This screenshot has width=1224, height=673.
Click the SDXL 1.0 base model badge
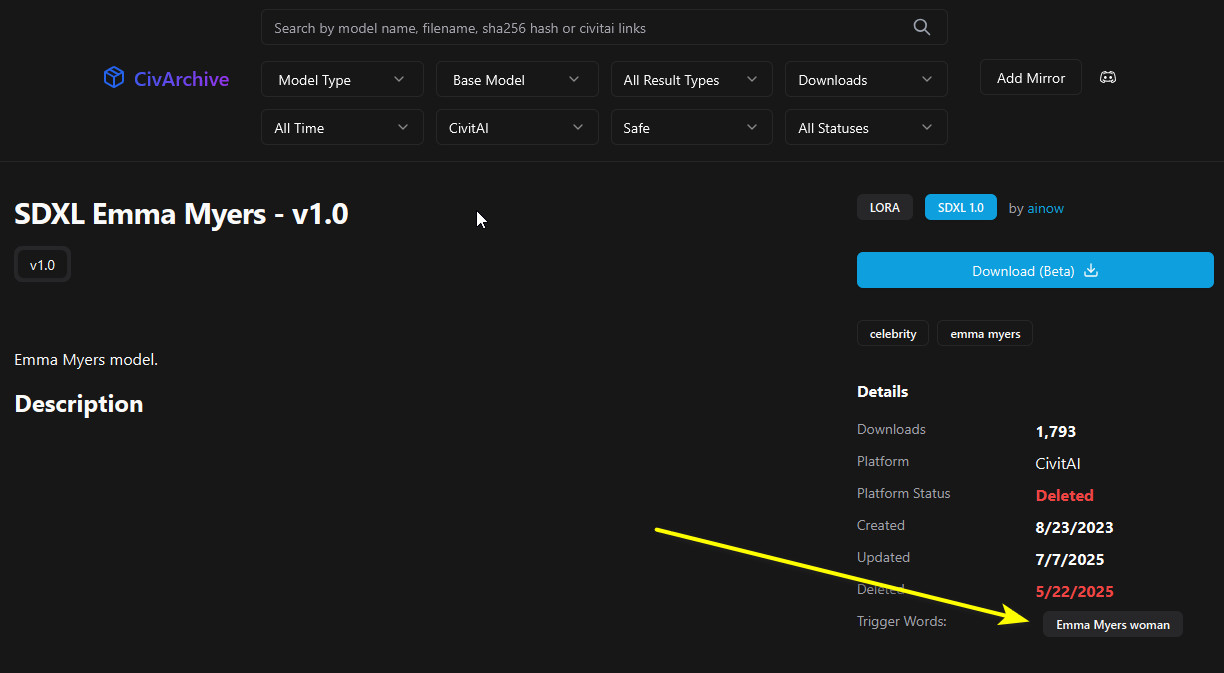click(961, 207)
